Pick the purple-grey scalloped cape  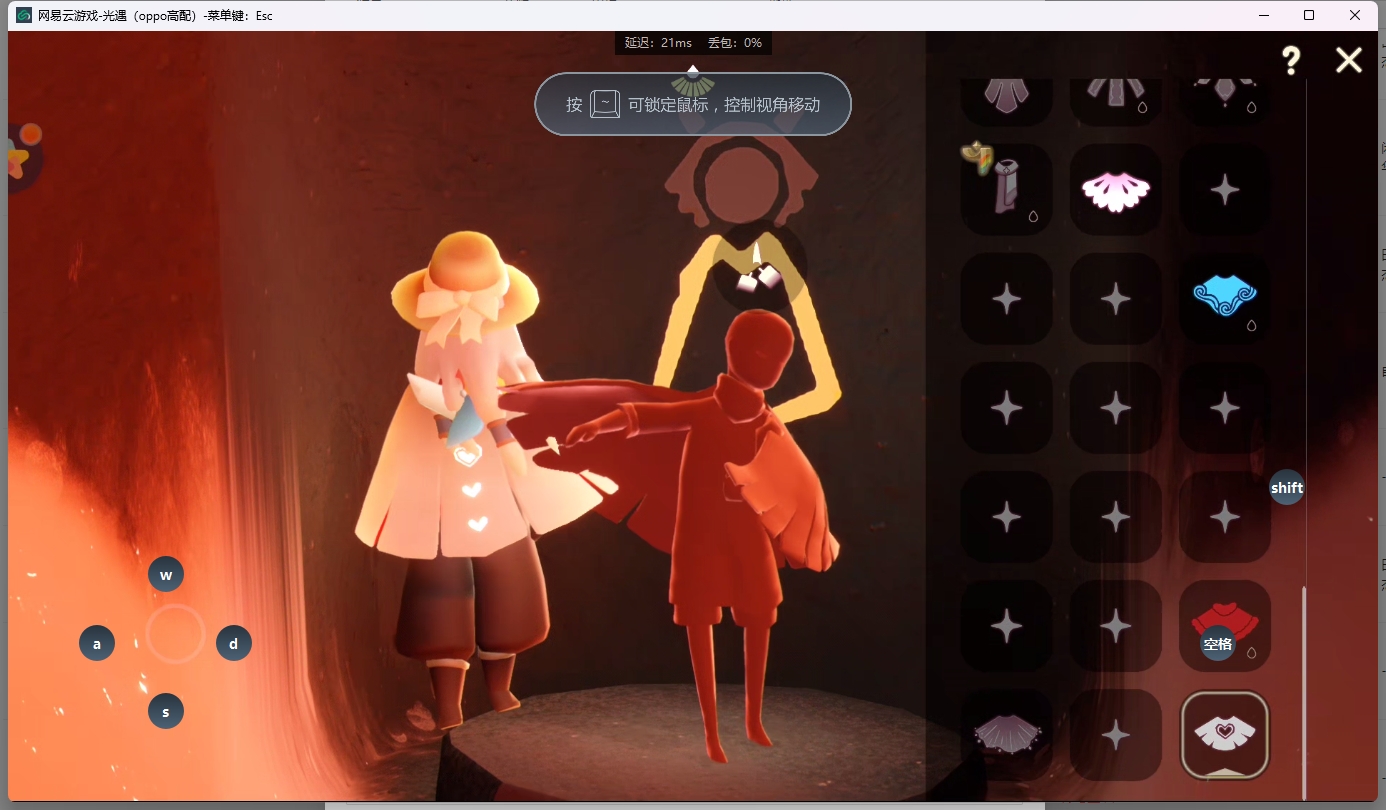click(x=1007, y=735)
